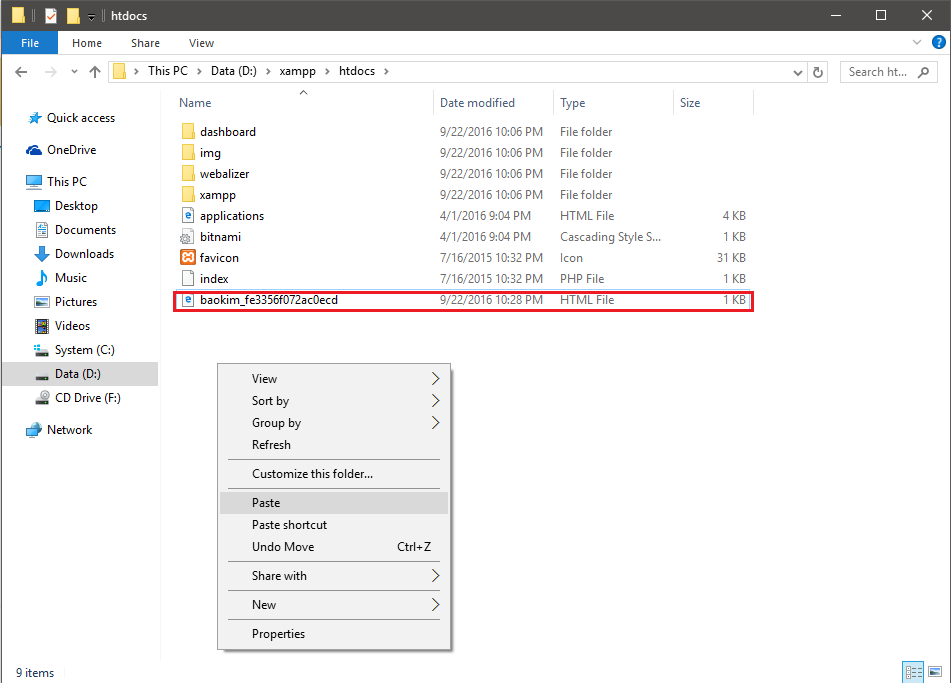Viewport: 951px width, 683px height.
Task: Open the File ribbon tab
Action: (x=30, y=43)
